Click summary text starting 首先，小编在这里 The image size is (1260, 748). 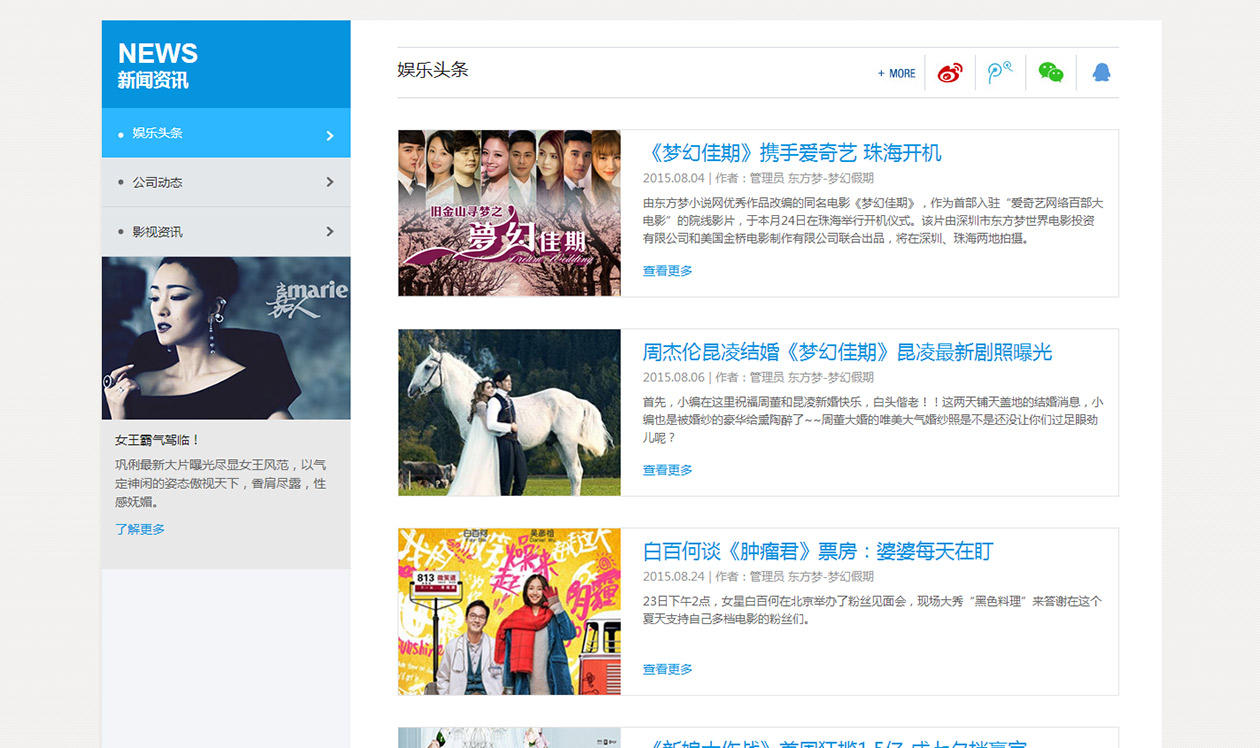(872, 419)
